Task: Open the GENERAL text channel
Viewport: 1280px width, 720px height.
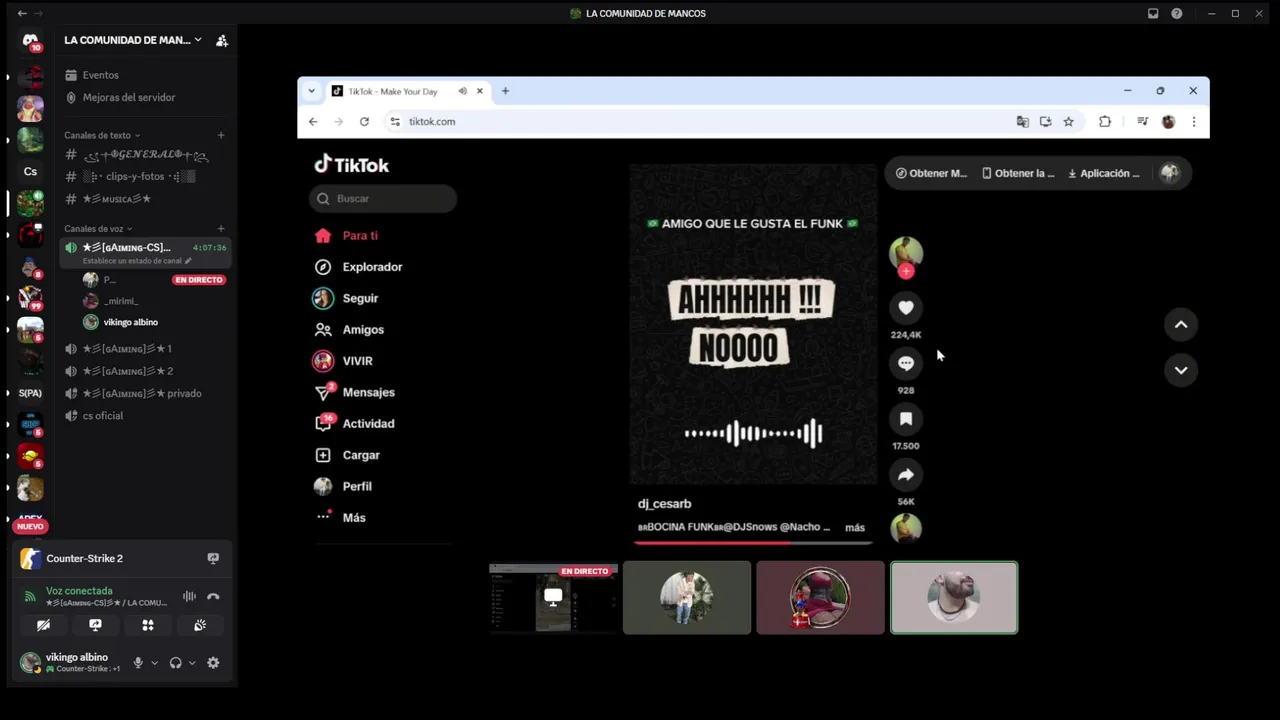Action: pyautogui.click(x=146, y=155)
